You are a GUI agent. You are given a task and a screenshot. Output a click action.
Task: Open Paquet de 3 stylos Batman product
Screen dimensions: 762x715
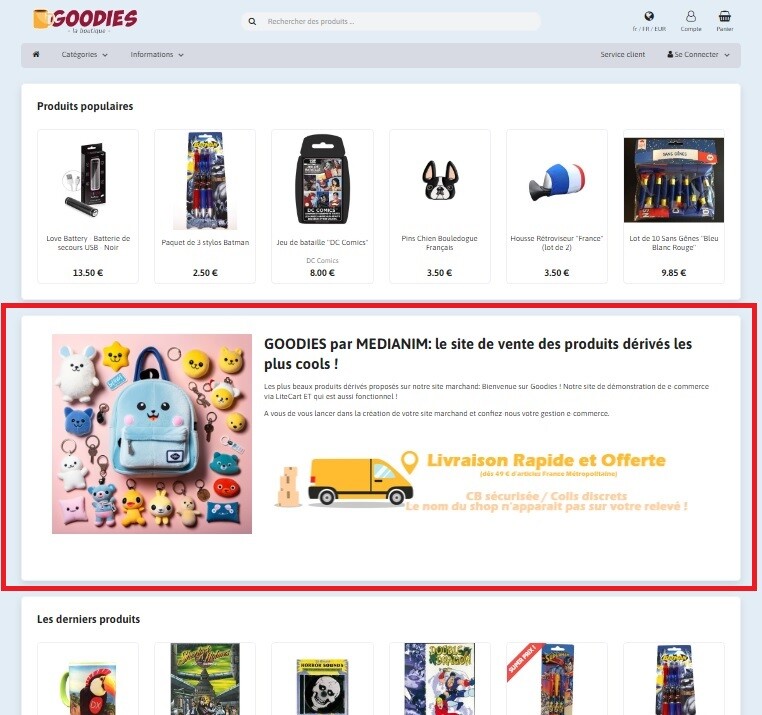205,206
